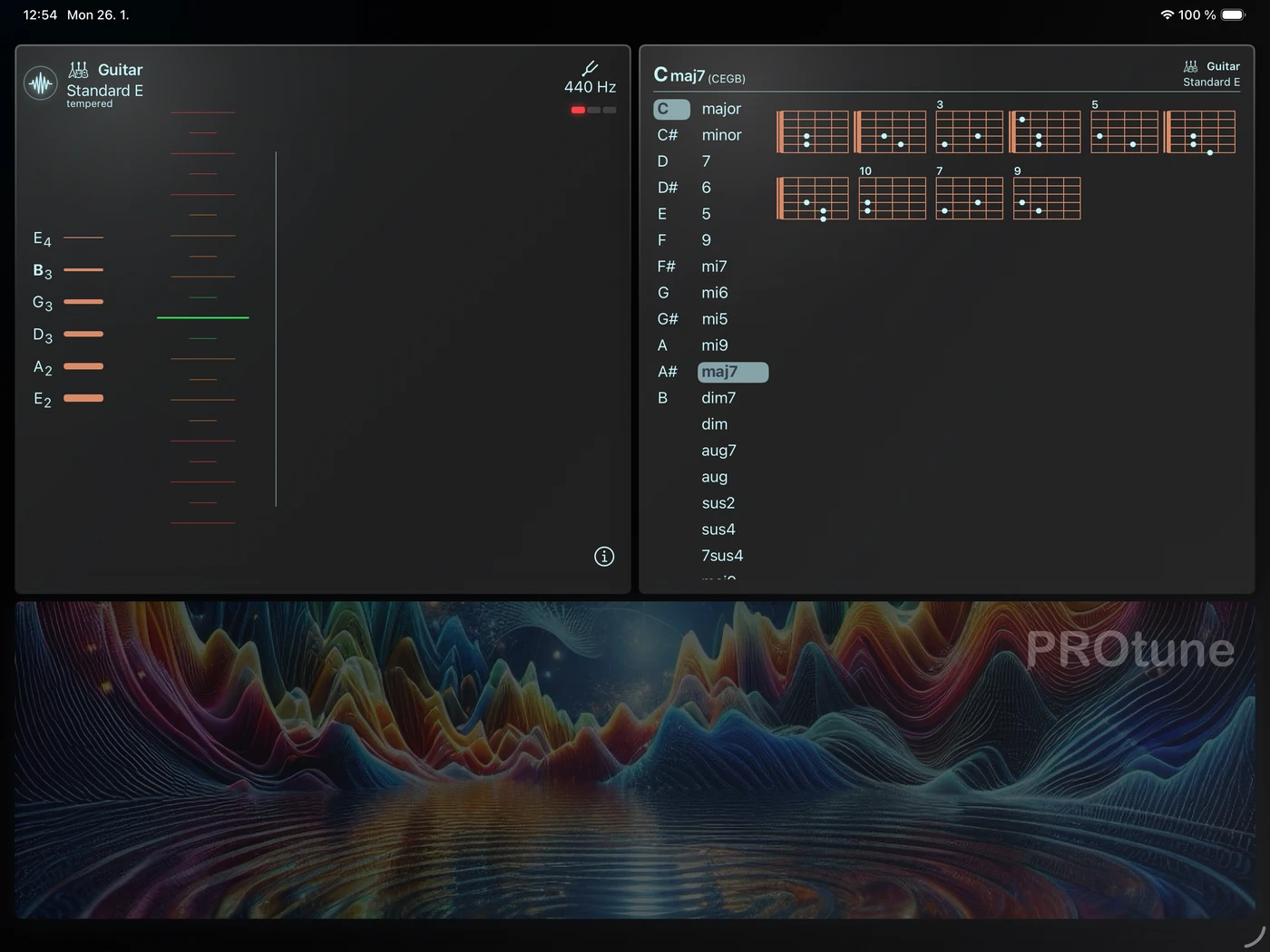
Task: Select the 6 chord type
Action: coord(707,188)
